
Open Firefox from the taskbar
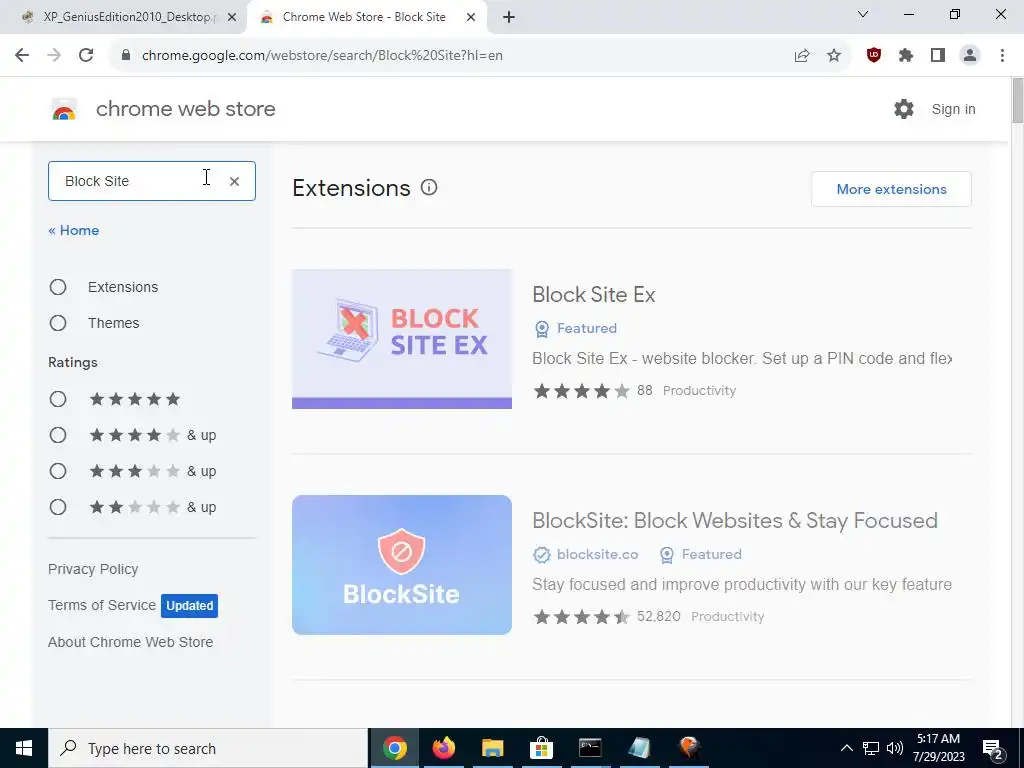443,748
